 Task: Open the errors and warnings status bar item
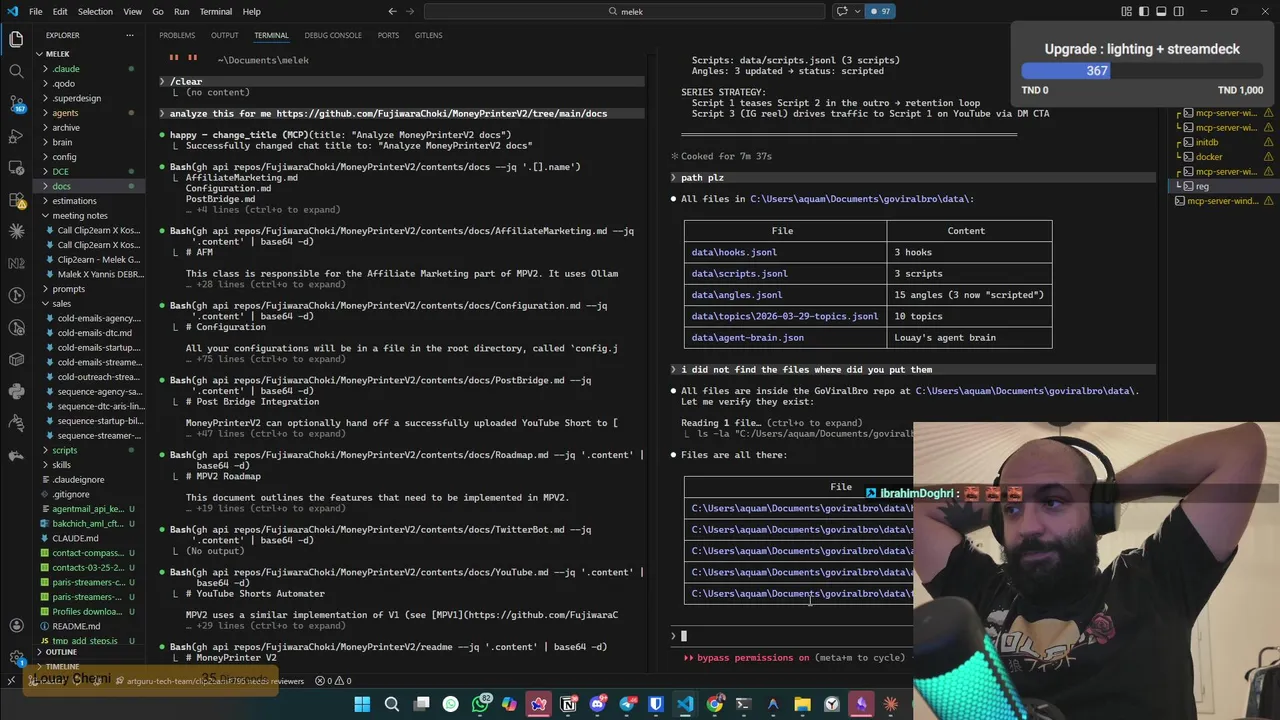pyautogui.click(x=333, y=681)
